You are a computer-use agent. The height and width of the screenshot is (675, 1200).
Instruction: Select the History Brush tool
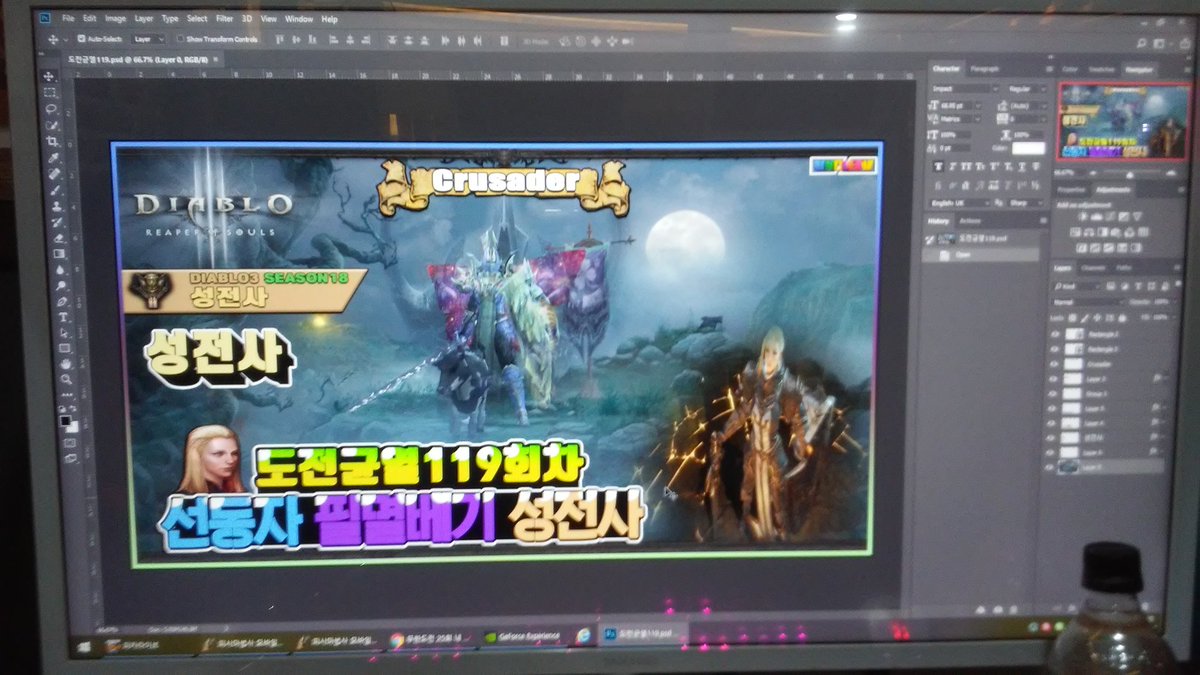55,221
